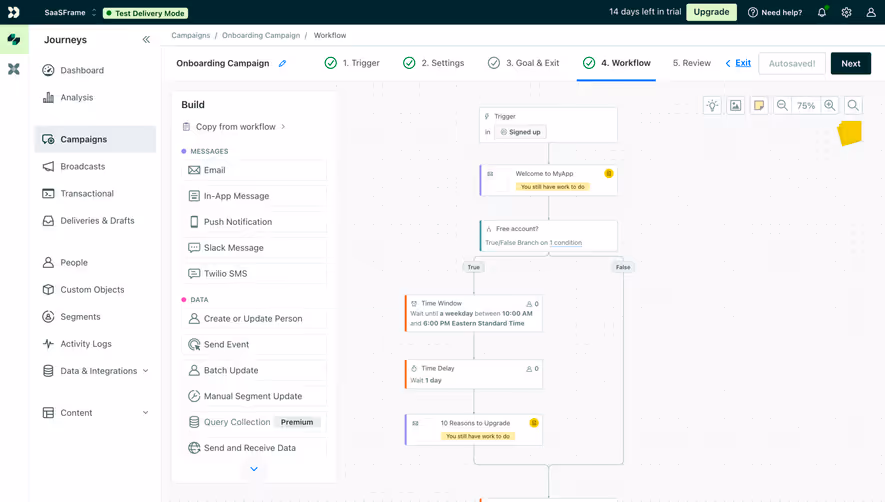885x502 pixels.
Task: Select the Send Event block
Action: [x=255, y=344]
